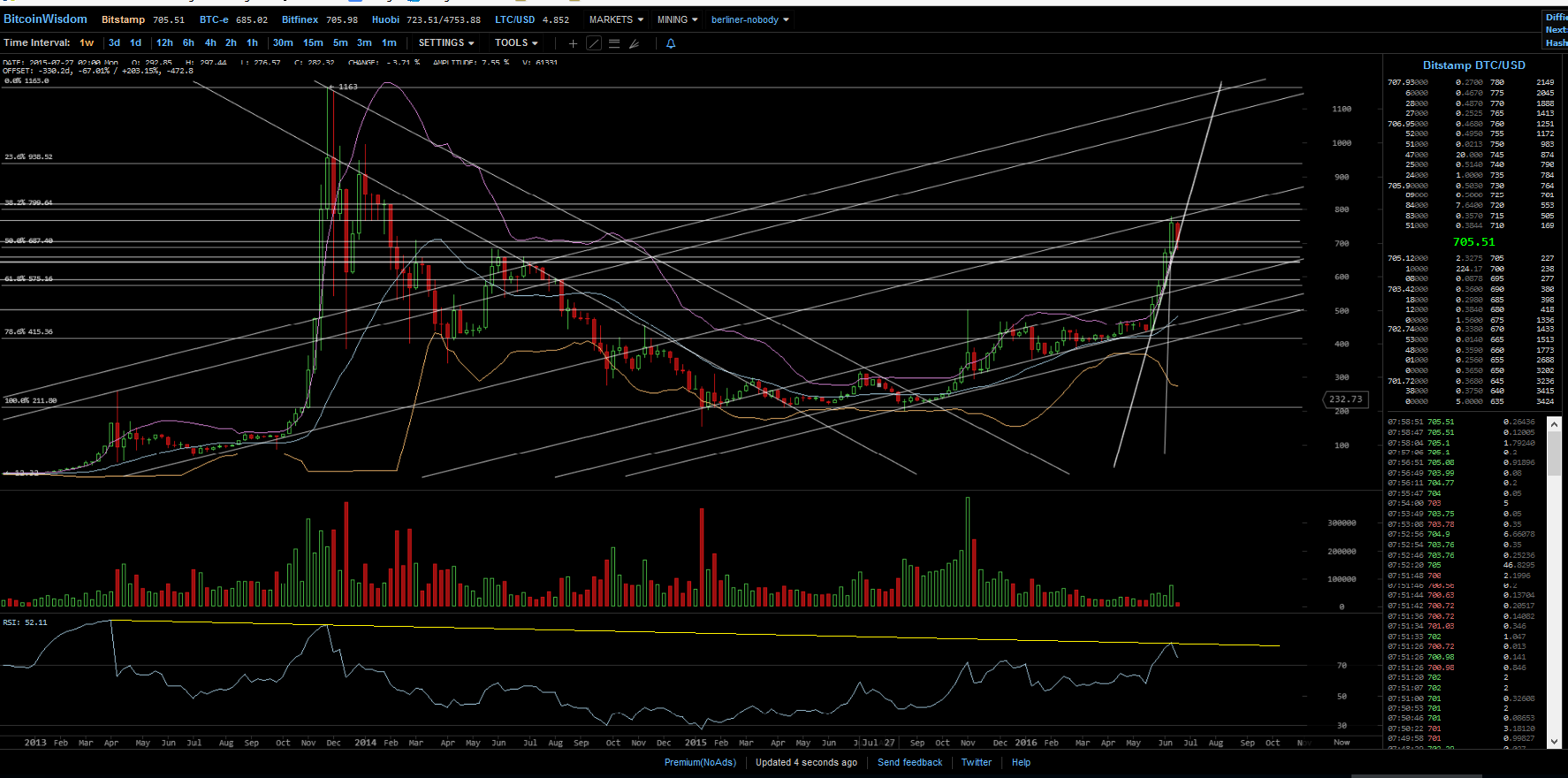Click the Jul 27 date marker on time axis

(878, 743)
